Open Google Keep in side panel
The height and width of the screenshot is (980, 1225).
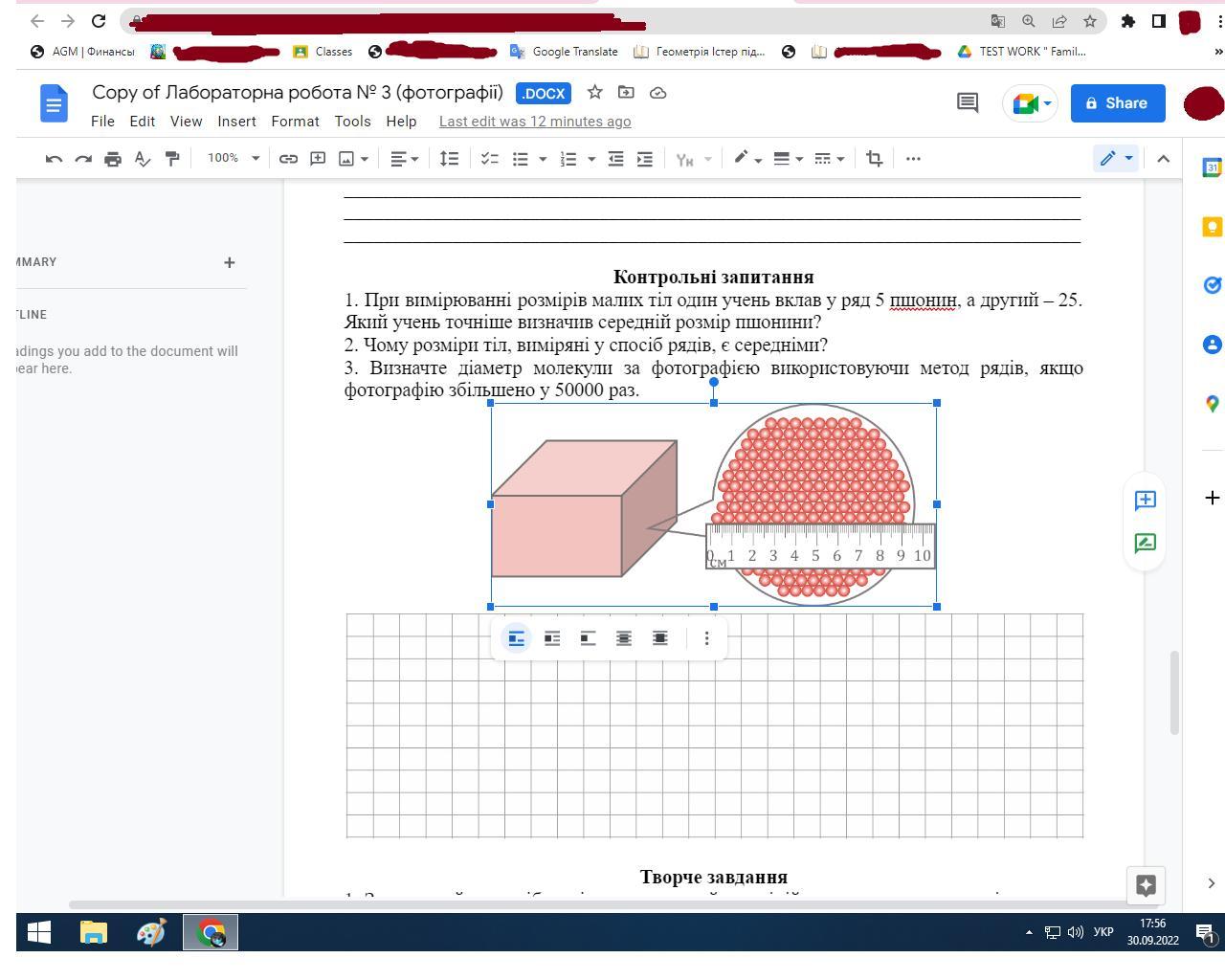[x=1212, y=227]
